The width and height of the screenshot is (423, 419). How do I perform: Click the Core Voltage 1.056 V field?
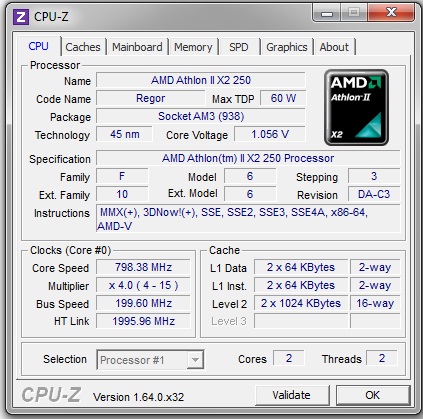click(270, 134)
